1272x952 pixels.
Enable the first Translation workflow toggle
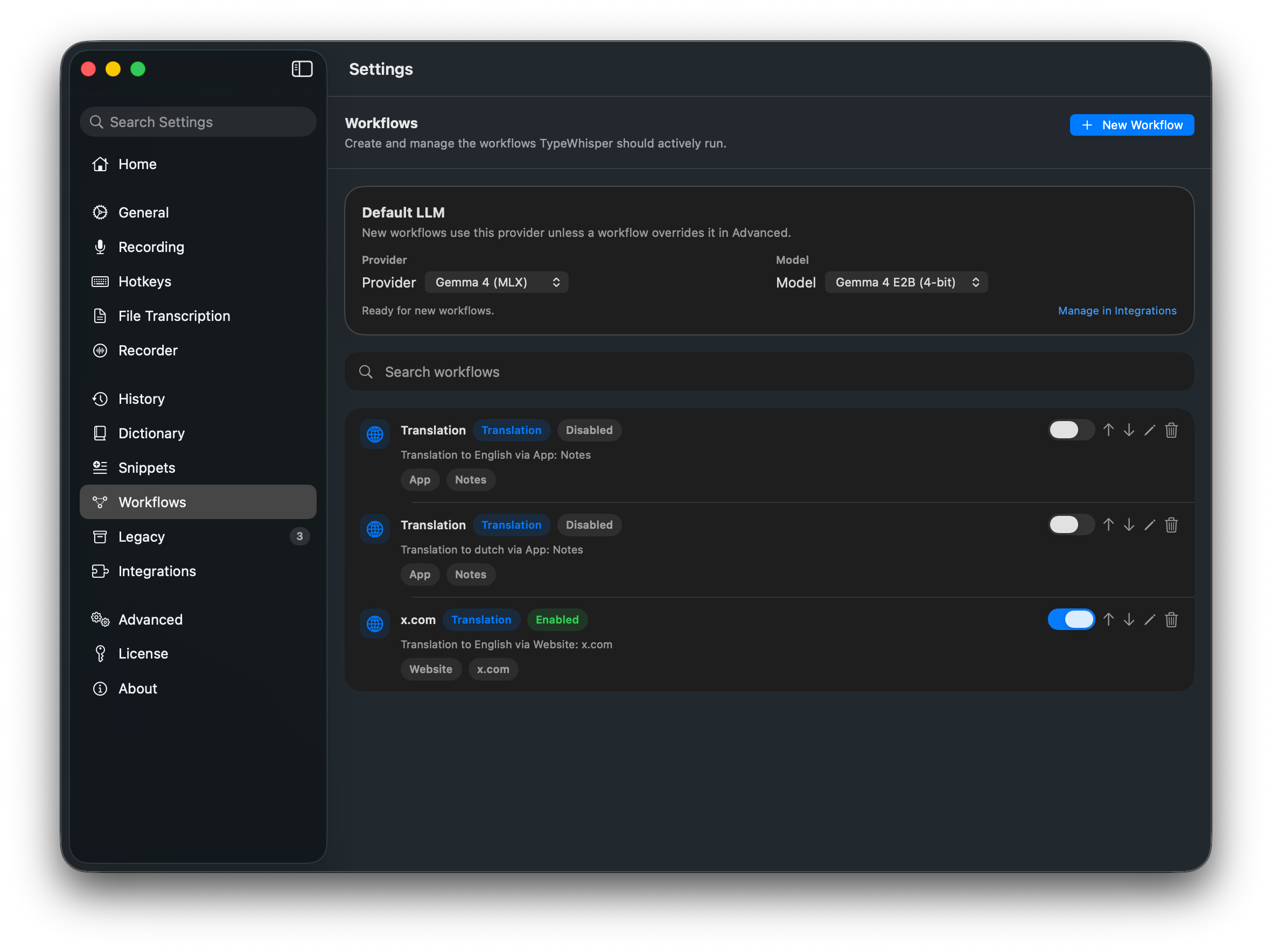click(1071, 430)
